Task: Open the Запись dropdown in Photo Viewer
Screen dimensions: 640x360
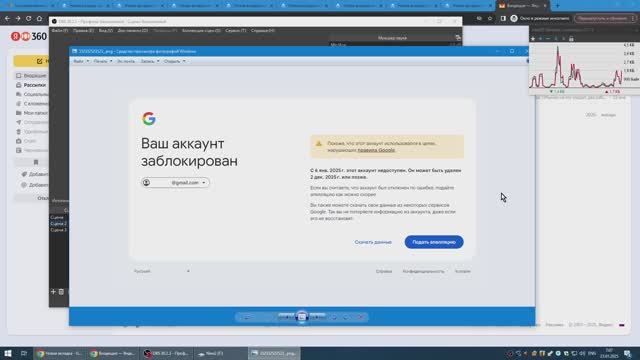Action: (x=150, y=61)
